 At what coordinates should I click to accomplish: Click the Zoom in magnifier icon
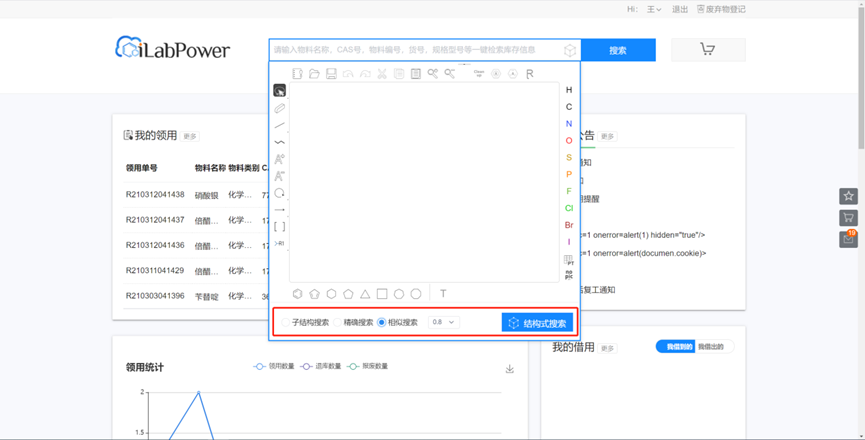tap(433, 74)
